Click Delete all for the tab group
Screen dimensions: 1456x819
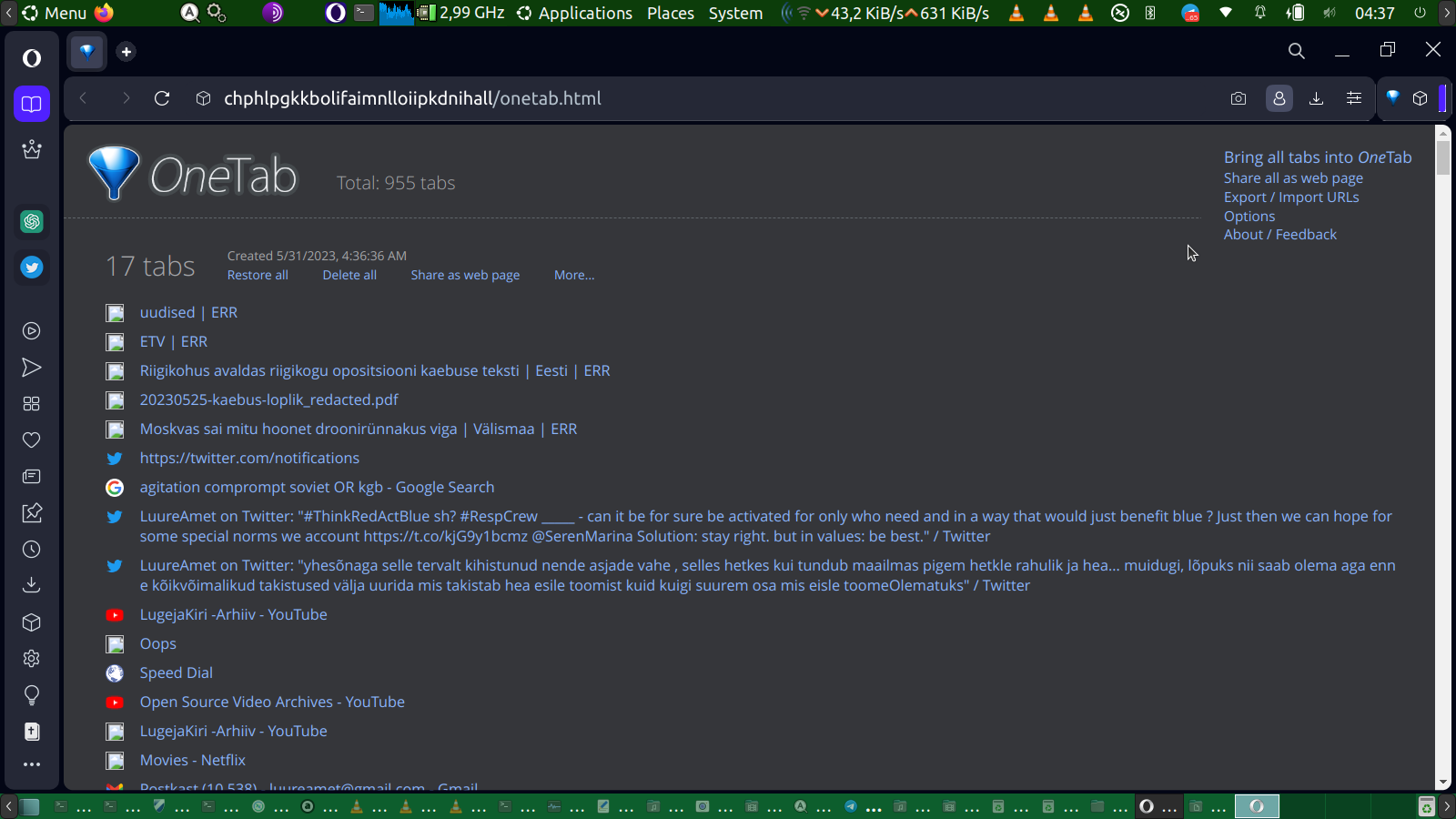(x=349, y=275)
